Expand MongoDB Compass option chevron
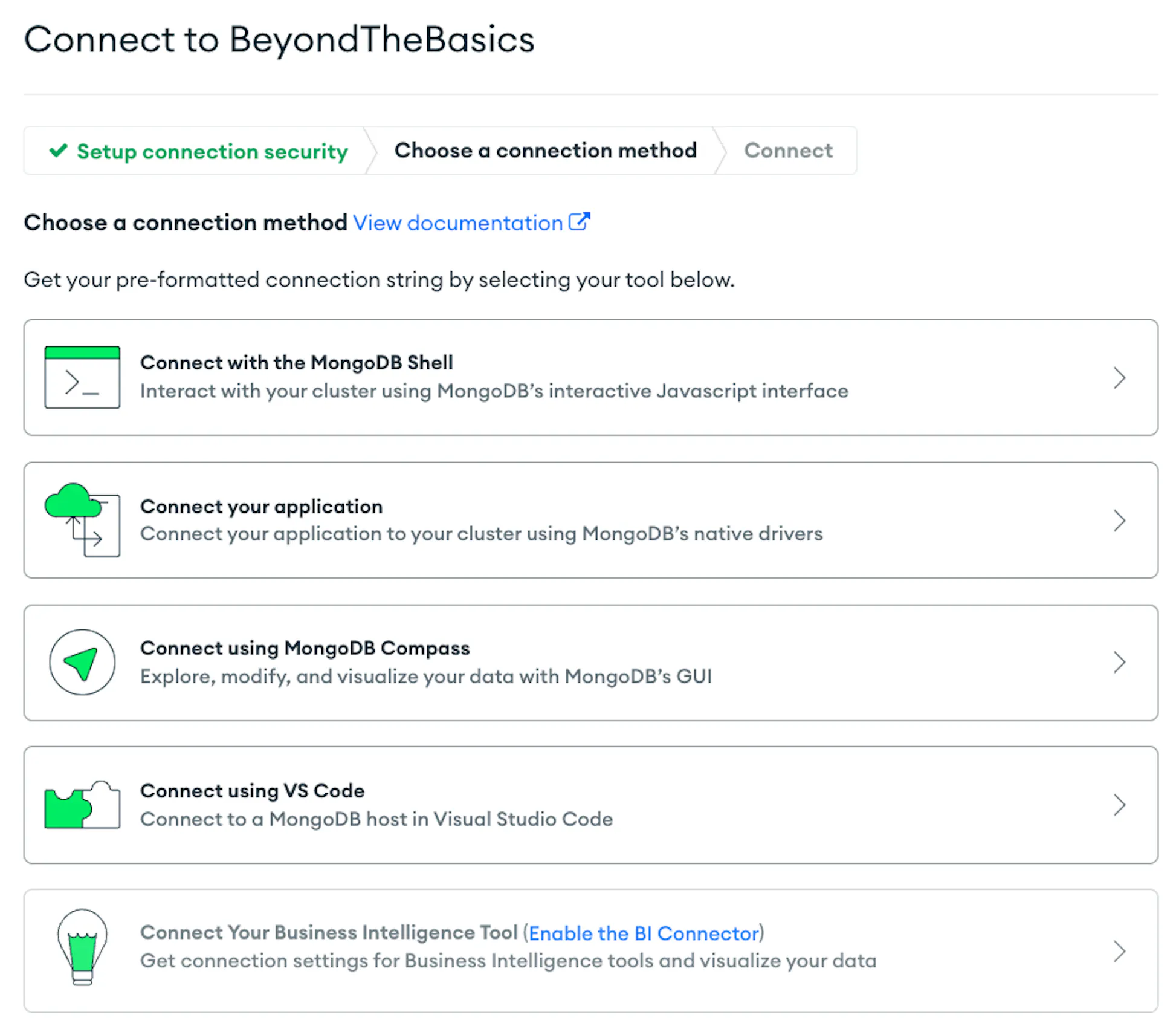 (x=1120, y=663)
